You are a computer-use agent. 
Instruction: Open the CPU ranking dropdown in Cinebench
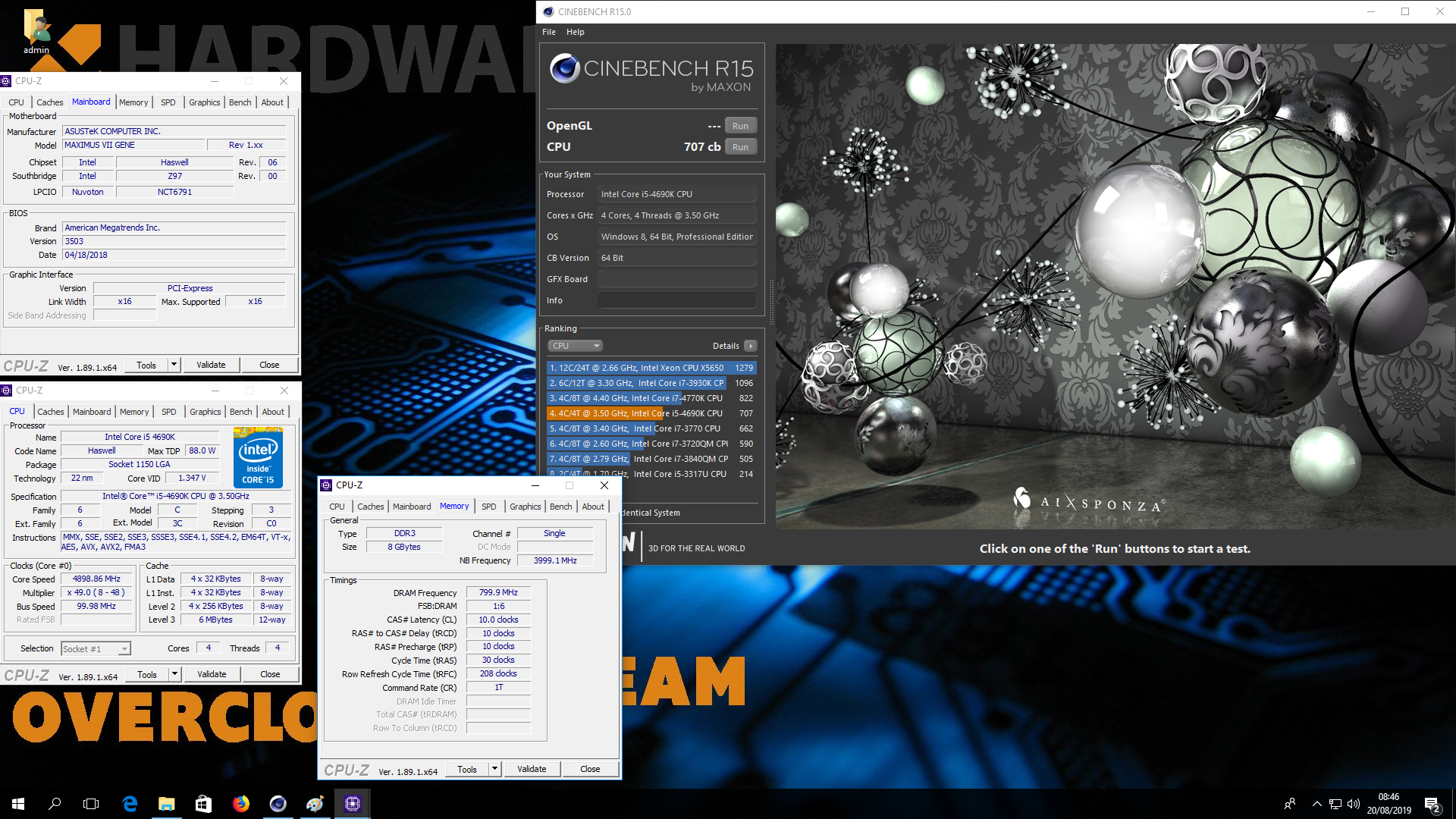[x=575, y=346]
